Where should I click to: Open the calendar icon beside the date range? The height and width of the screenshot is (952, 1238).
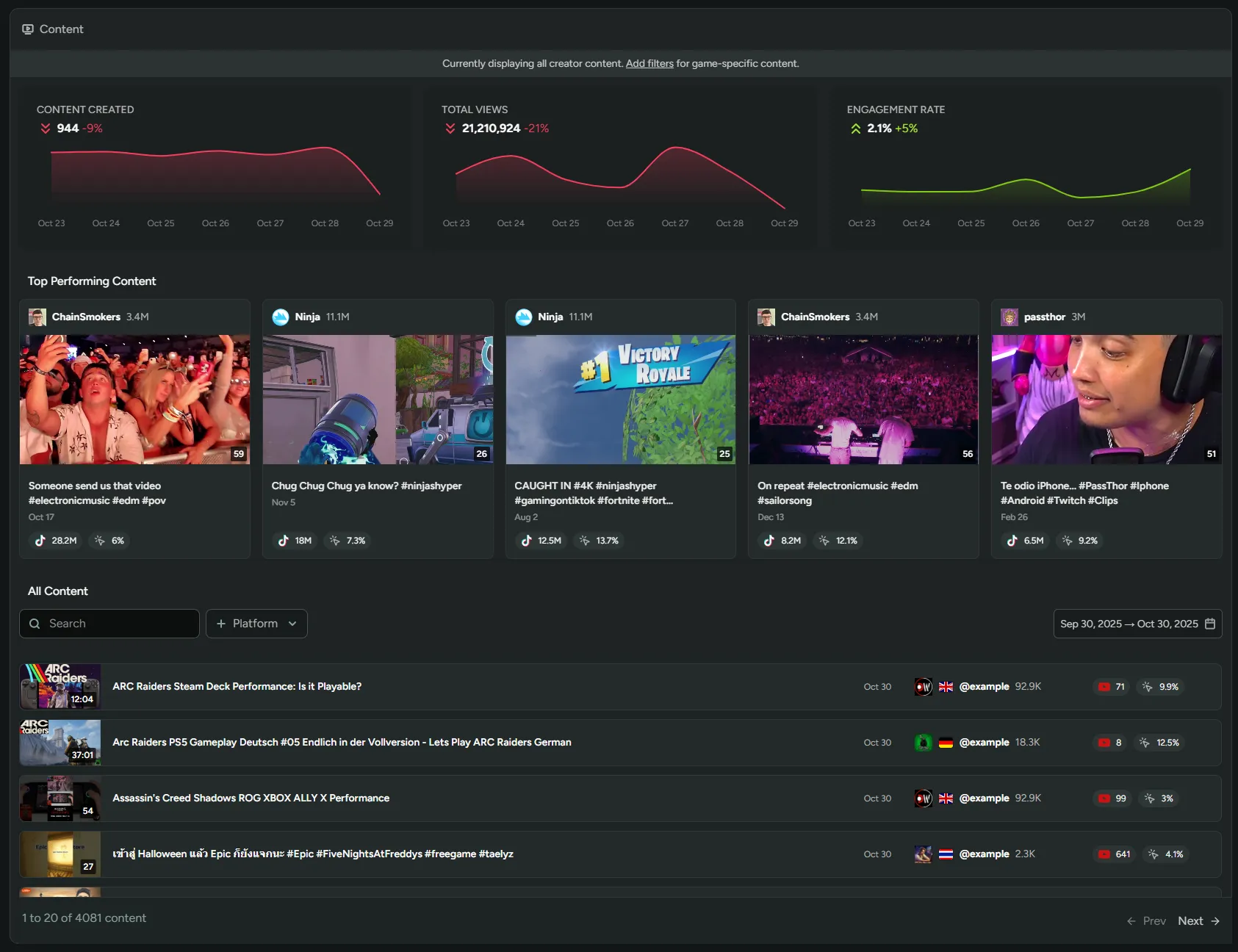tap(1211, 623)
